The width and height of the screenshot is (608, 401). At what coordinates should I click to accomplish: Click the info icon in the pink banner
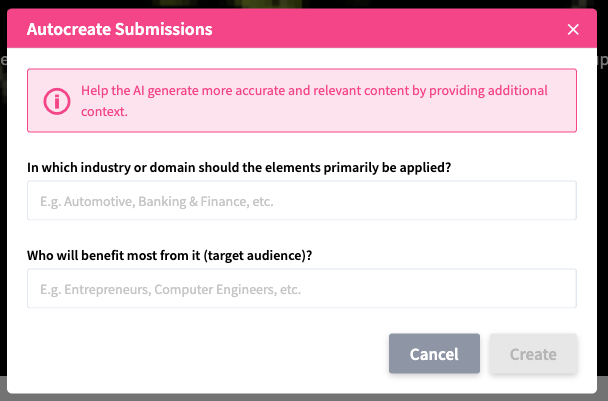click(58, 100)
